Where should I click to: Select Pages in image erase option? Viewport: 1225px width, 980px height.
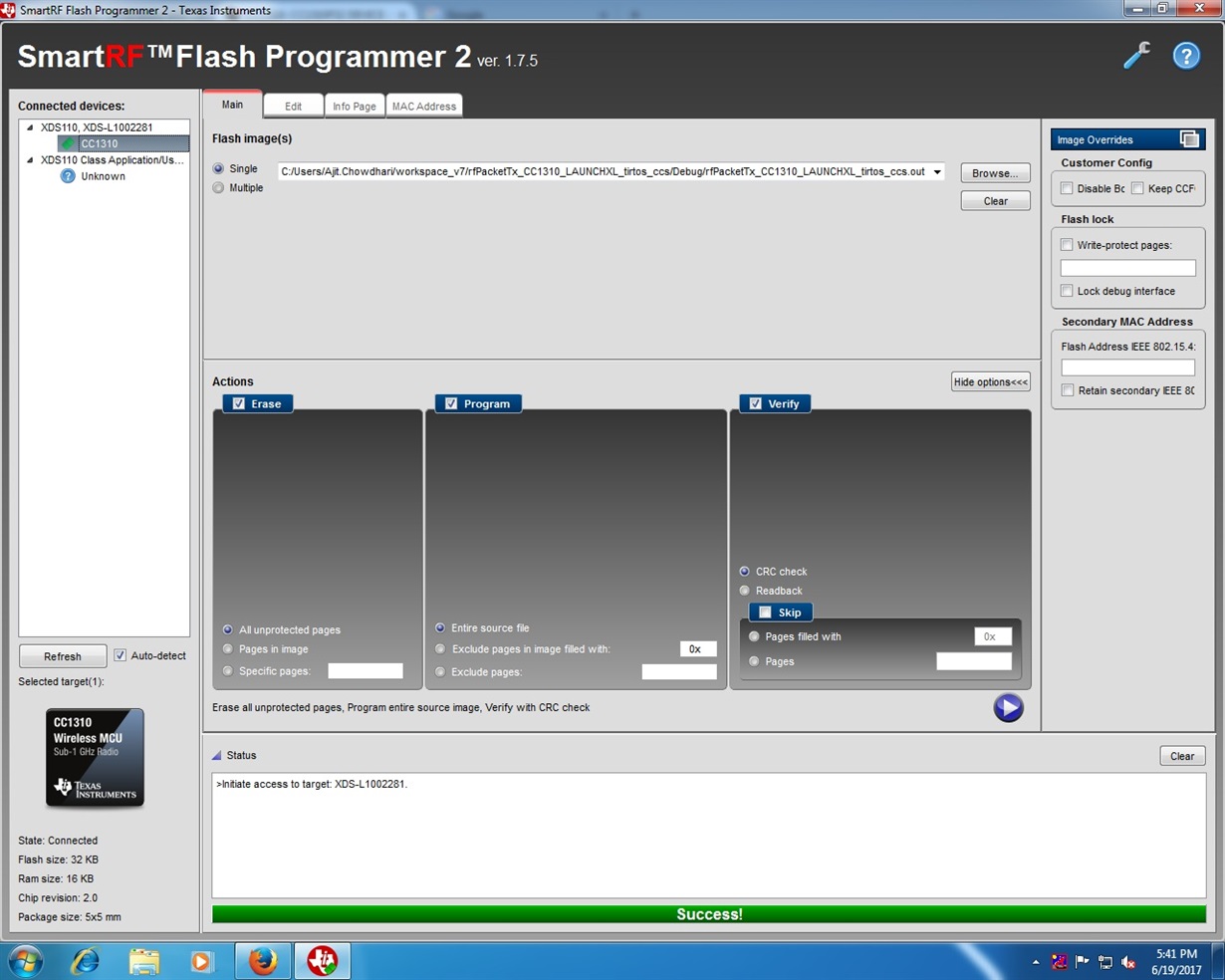tap(228, 649)
